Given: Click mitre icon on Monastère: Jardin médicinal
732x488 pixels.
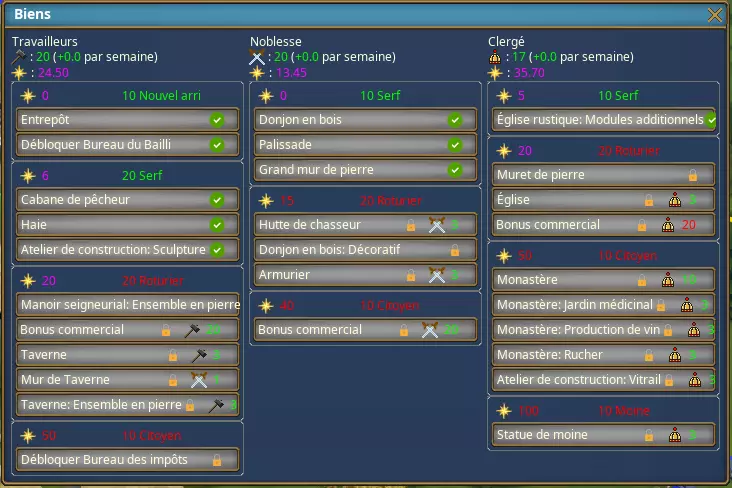Looking at the screenshot, I should [687, 305].
